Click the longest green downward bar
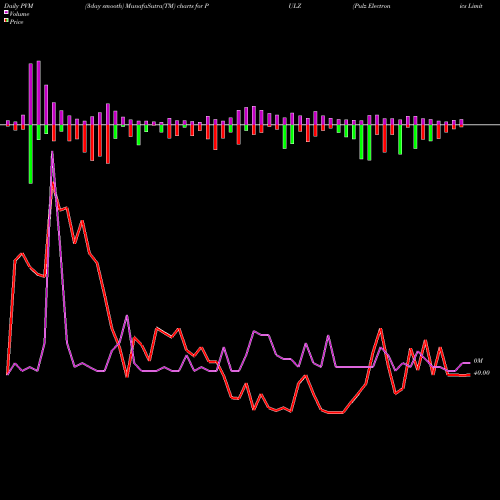Image resolution: width=500 pixels, height=500 pixels. (x=31, y=154)
